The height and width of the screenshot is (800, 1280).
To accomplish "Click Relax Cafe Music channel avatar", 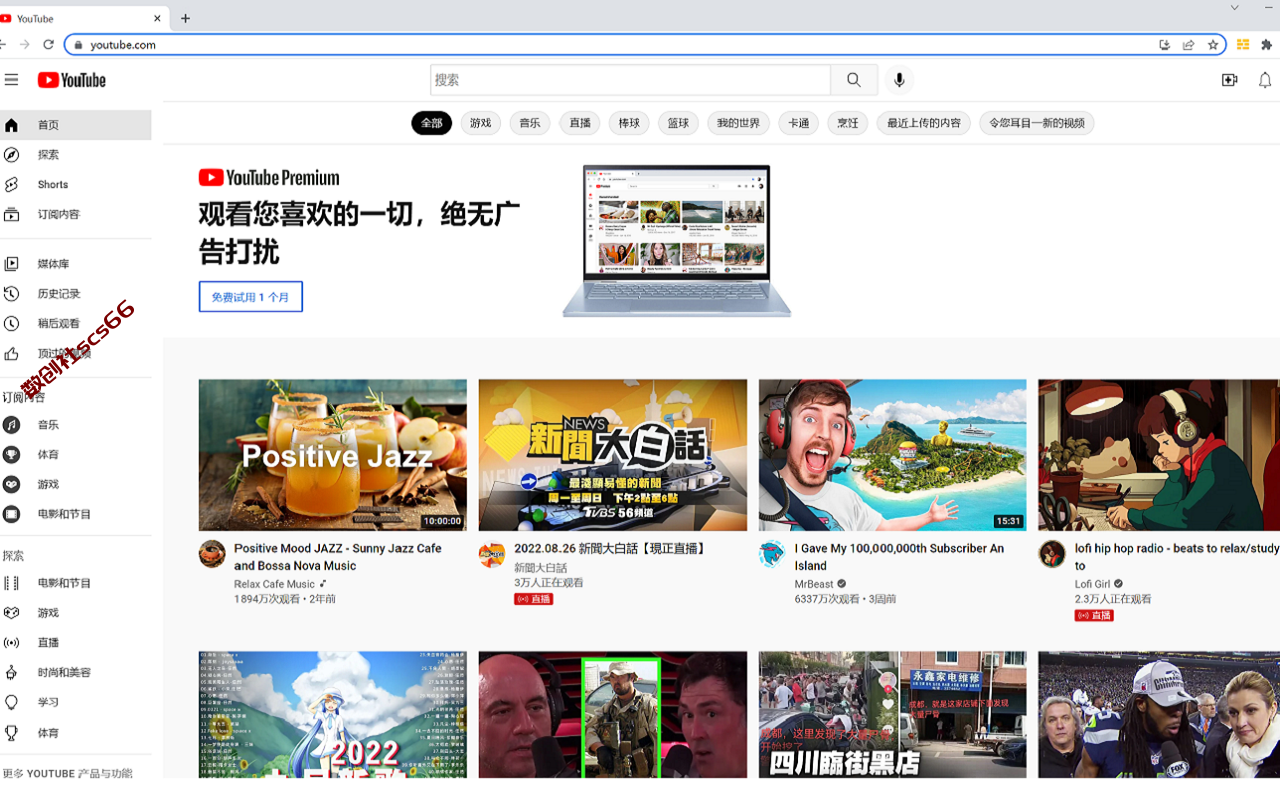I will click(x=212, y=554).
